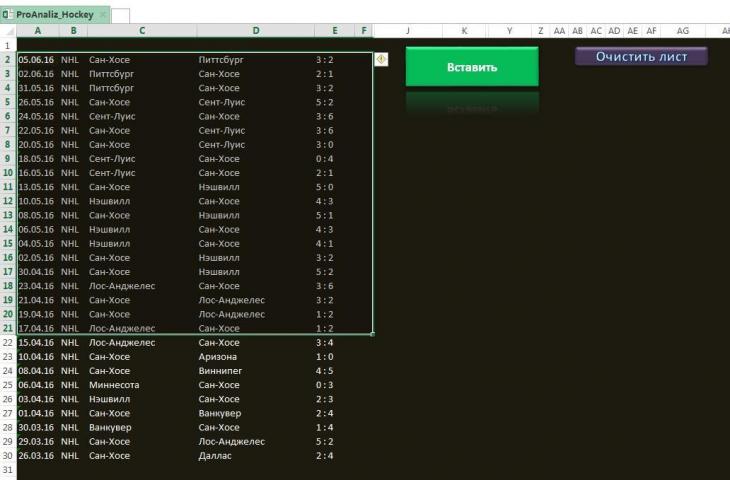This screenshot has width=730, height=480.
Task: Click the Excel file icon on the workbook tab
Action: (8, 15)
